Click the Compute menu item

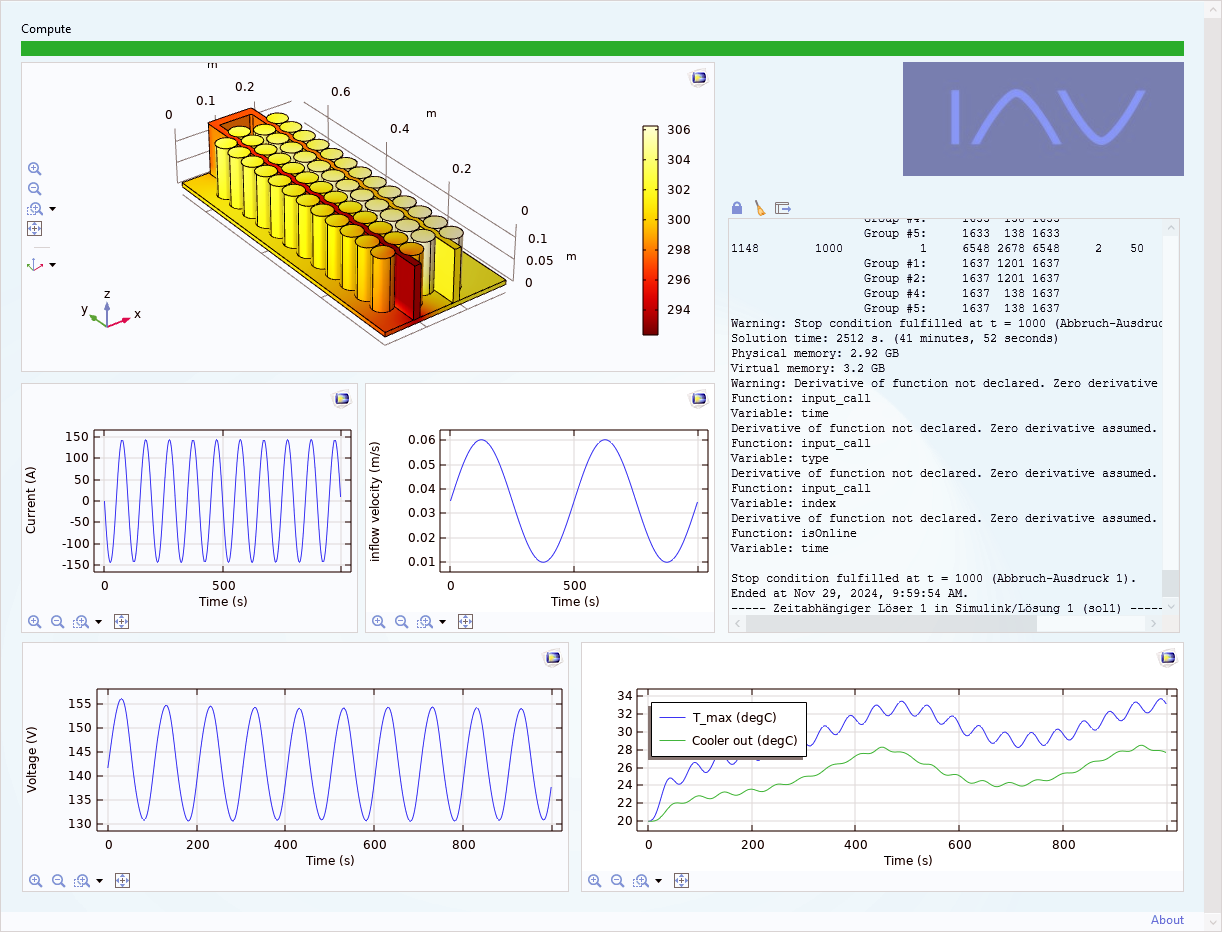[x=46, y=29]
